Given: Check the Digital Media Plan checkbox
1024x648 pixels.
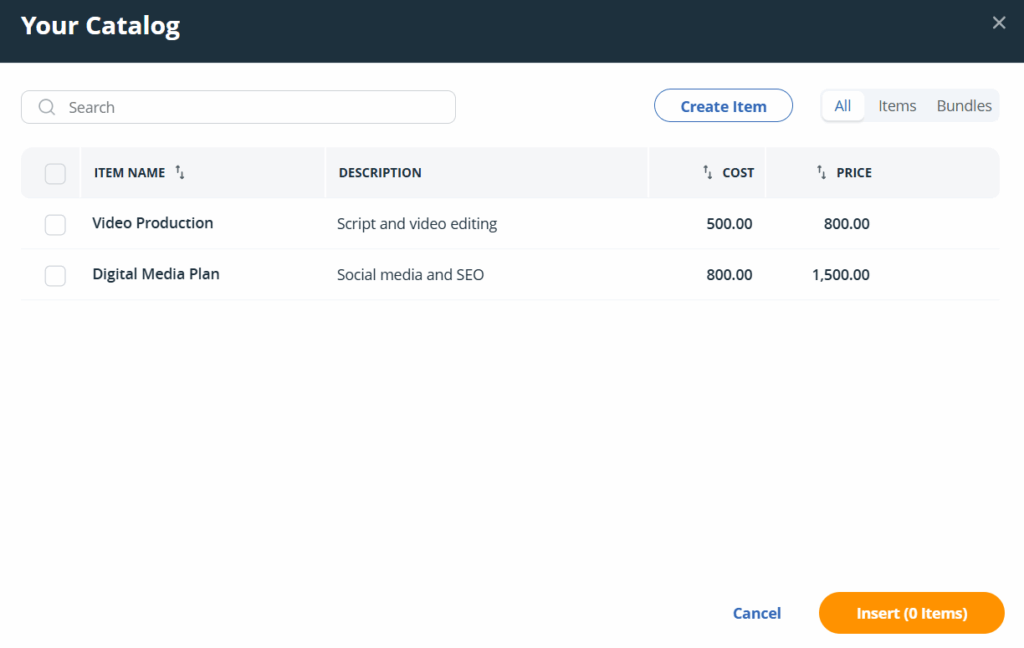Looking at the screenshot, I should click(55, 276).
